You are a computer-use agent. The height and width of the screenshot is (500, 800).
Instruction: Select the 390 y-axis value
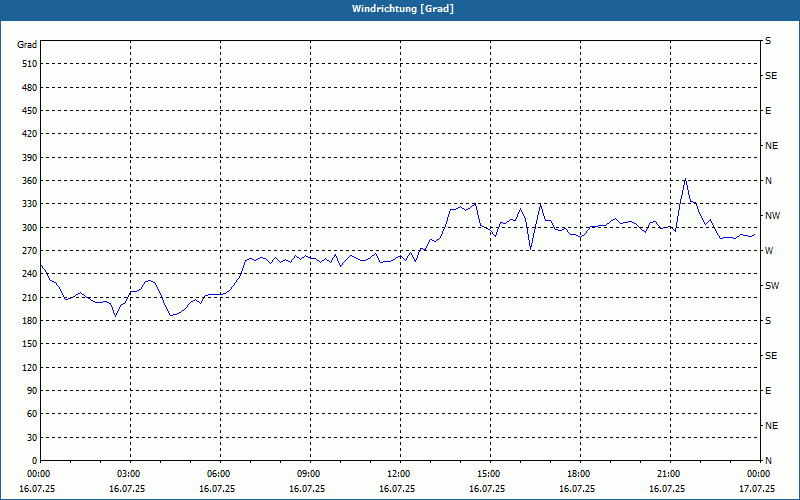[x=30, y=158]
